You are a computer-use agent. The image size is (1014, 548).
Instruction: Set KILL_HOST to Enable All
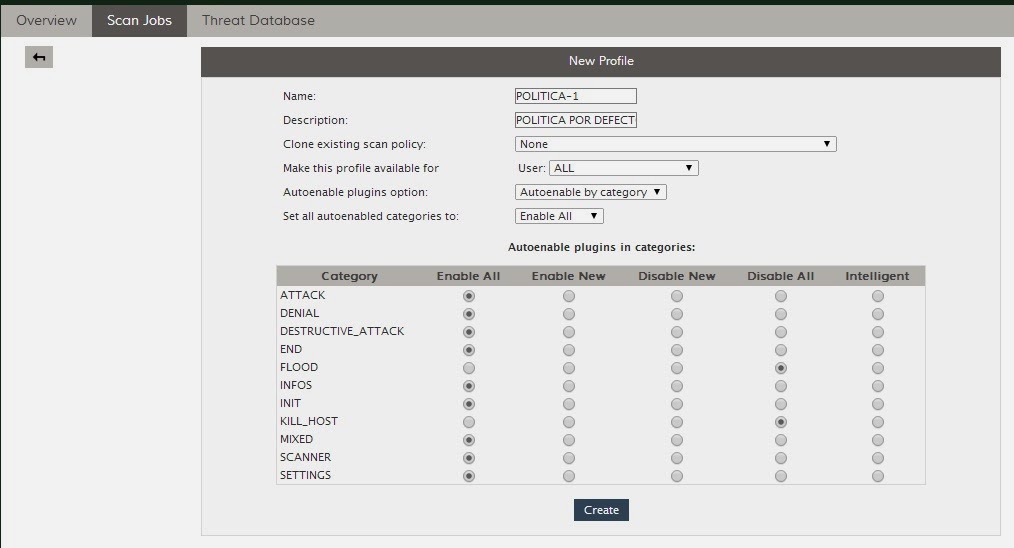coord(469,422)
